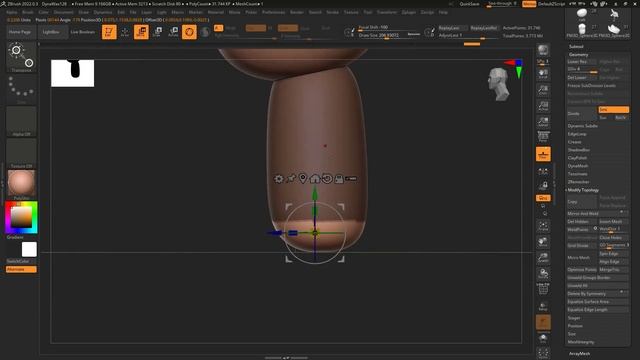
Task: Toggle the Smt option next to Divide
Action: click(613, 110)
